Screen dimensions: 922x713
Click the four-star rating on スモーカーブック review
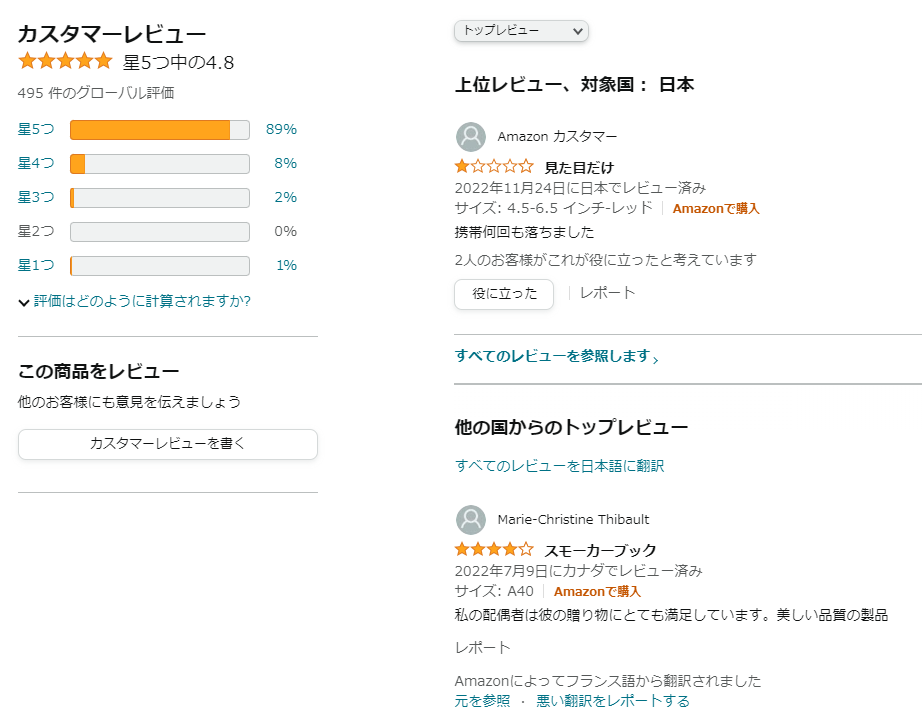[494, 550]
